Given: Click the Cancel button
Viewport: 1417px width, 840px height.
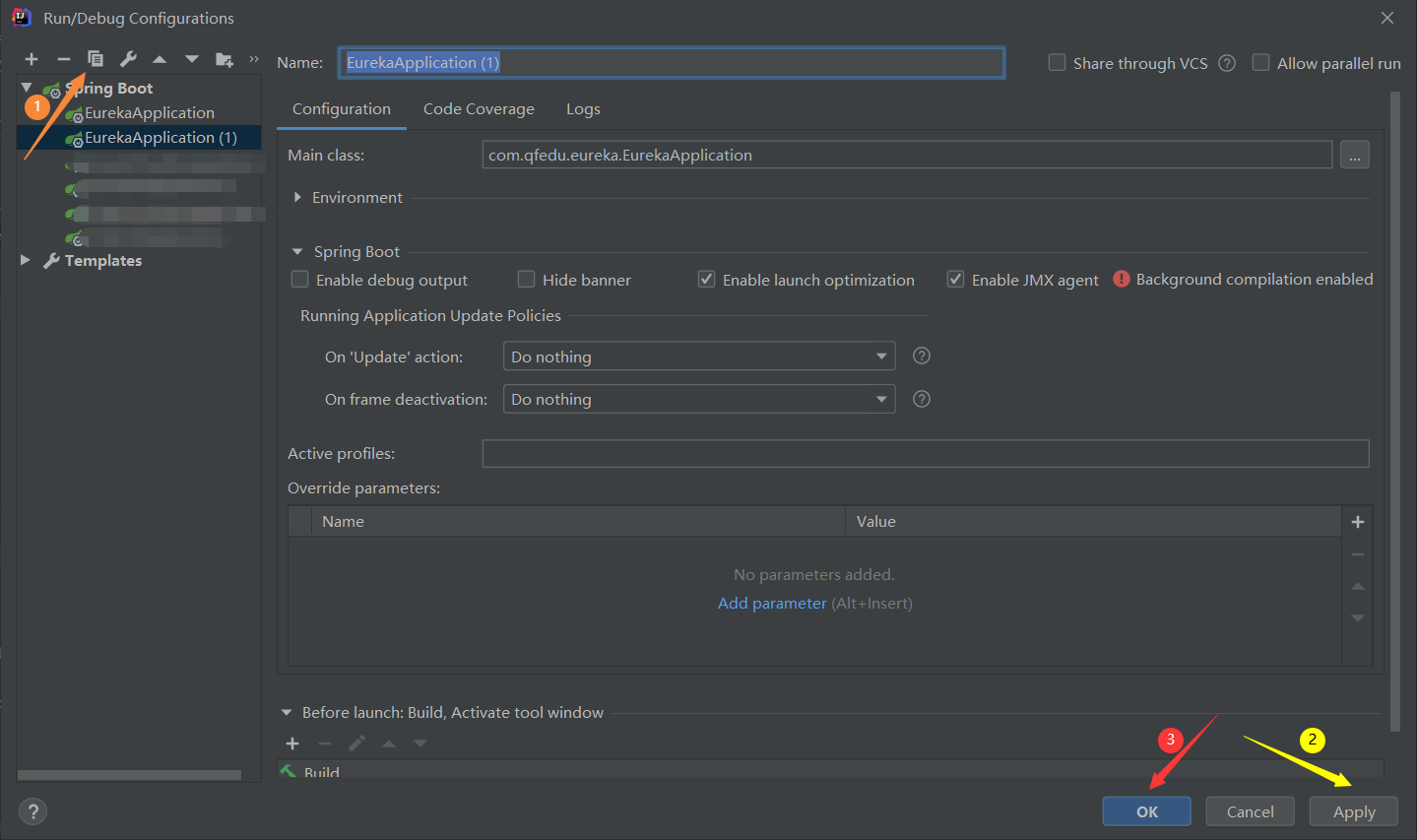Looking at the screenshot, I should (1251, 811).
